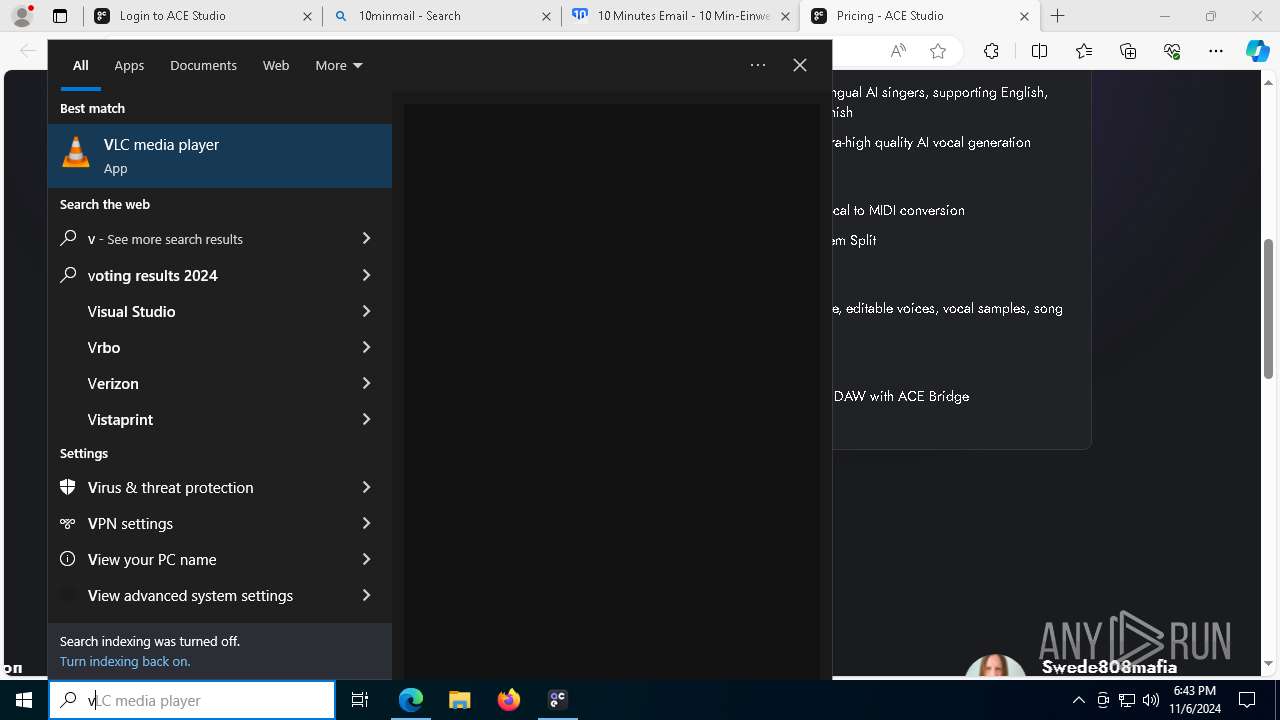Open View advanced system settings result
Viewport: 1280px width, 720px height.
(195, 595)
